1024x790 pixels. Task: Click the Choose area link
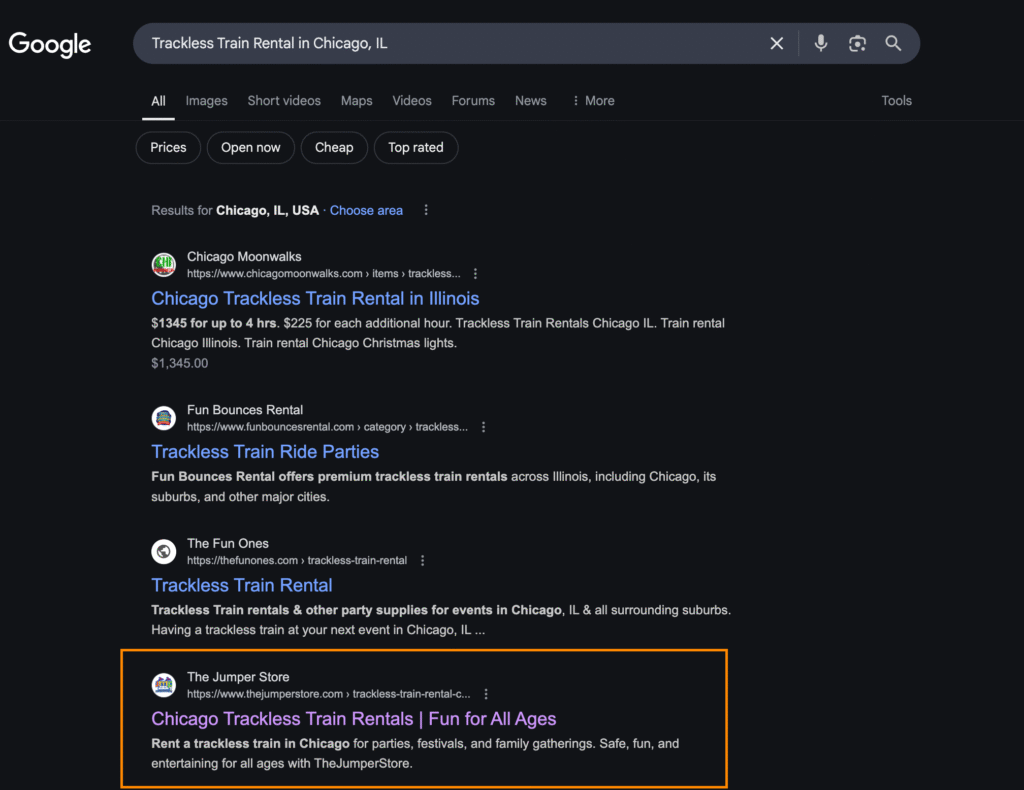coord(366,210)
